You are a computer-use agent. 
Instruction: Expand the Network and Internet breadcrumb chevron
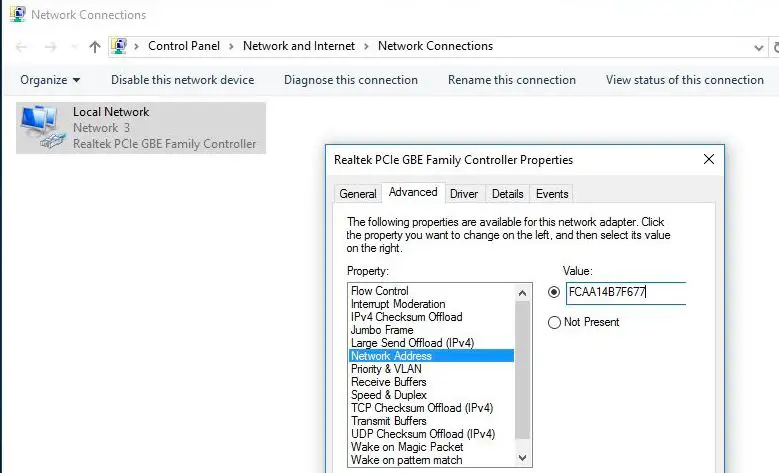click(367, 46)
